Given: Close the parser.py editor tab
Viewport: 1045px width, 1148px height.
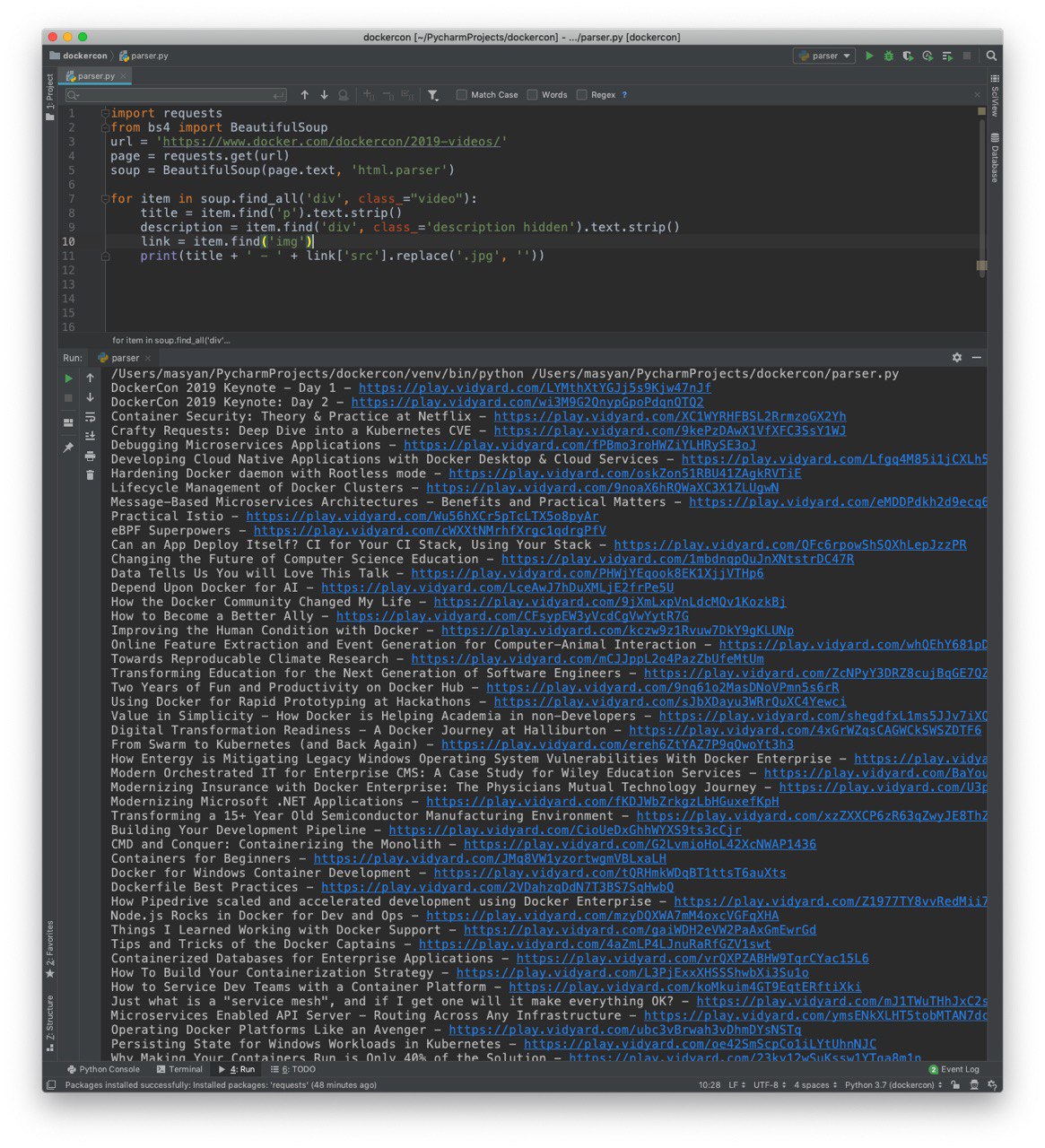Looking at the screenshot, I should coord(125,76).
